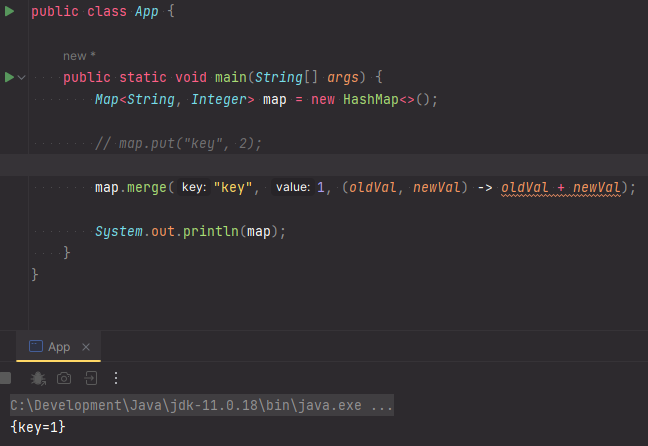Viewport: 648px width, 446px height.
Task: Select the App run tab
Action: point(59,347)
